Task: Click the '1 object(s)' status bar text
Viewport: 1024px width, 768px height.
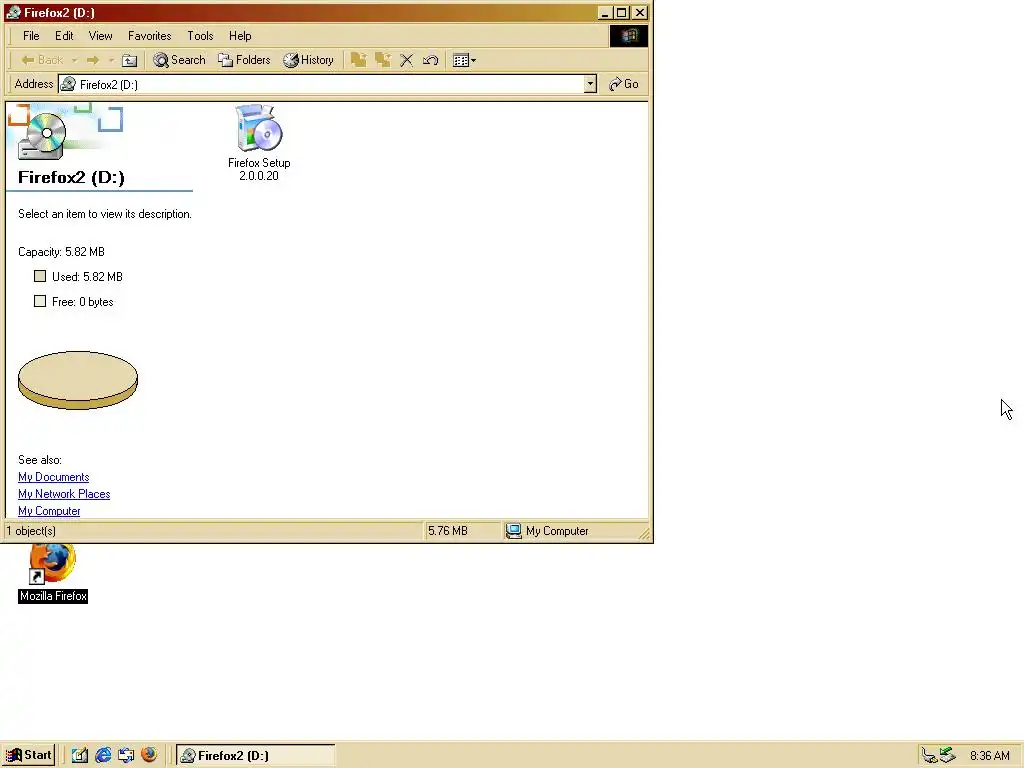Action: click(31, 531)
